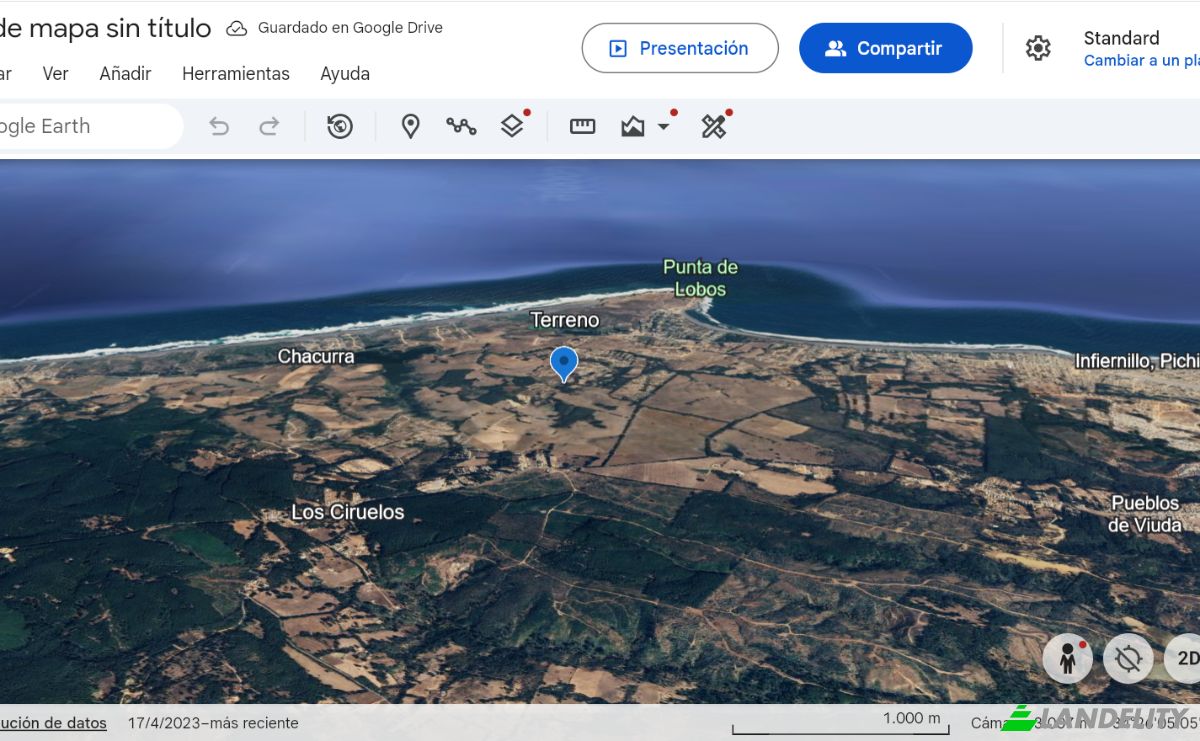This screenshot has height=741, width=1200.
Task: Select the draw path or polygon tool
Action: (461, 126)
